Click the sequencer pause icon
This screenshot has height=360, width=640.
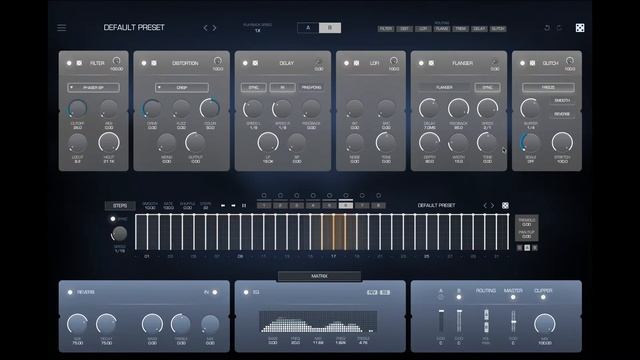(x=244, y=206)
